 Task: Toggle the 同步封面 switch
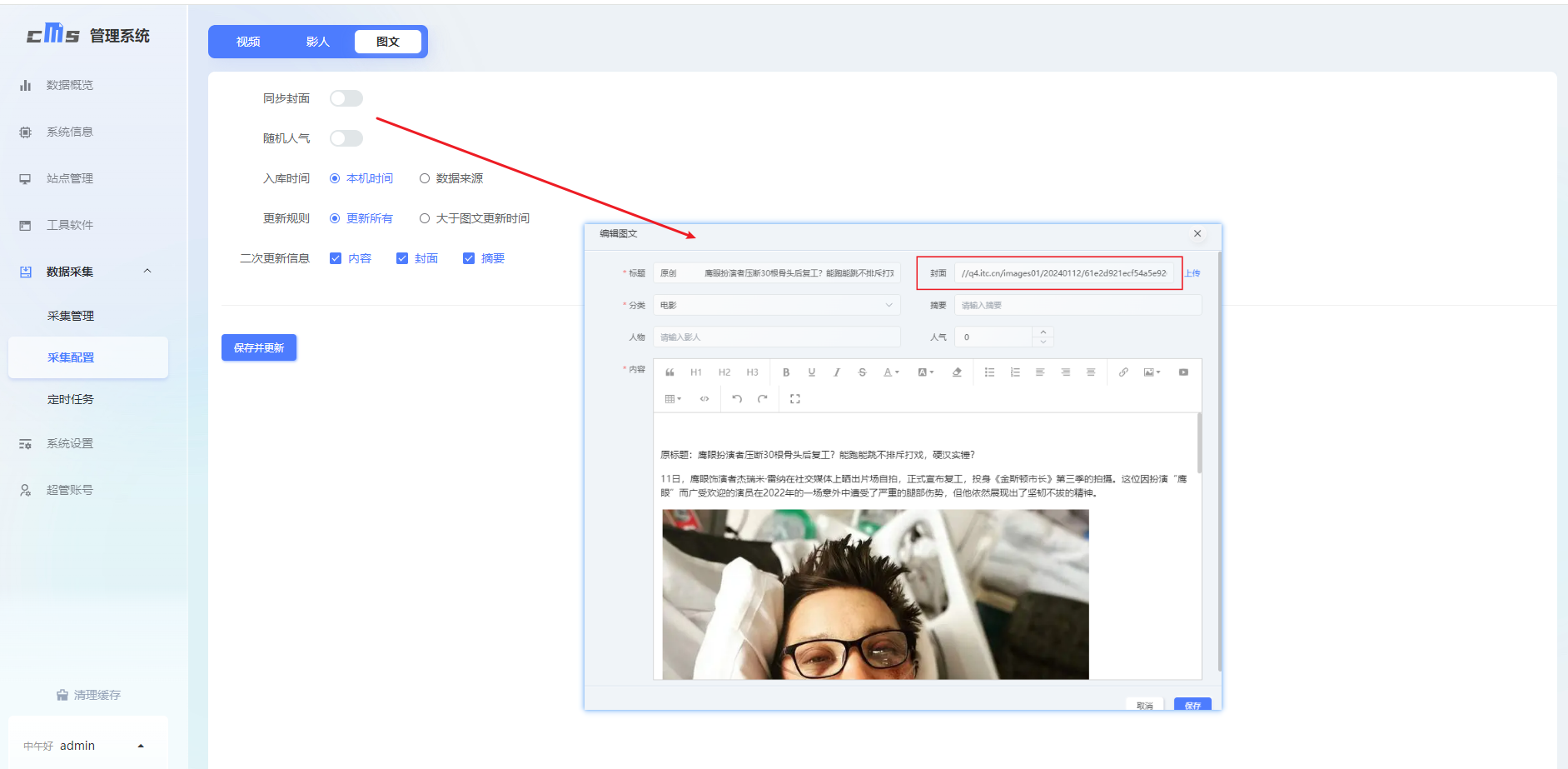point(346,98)
